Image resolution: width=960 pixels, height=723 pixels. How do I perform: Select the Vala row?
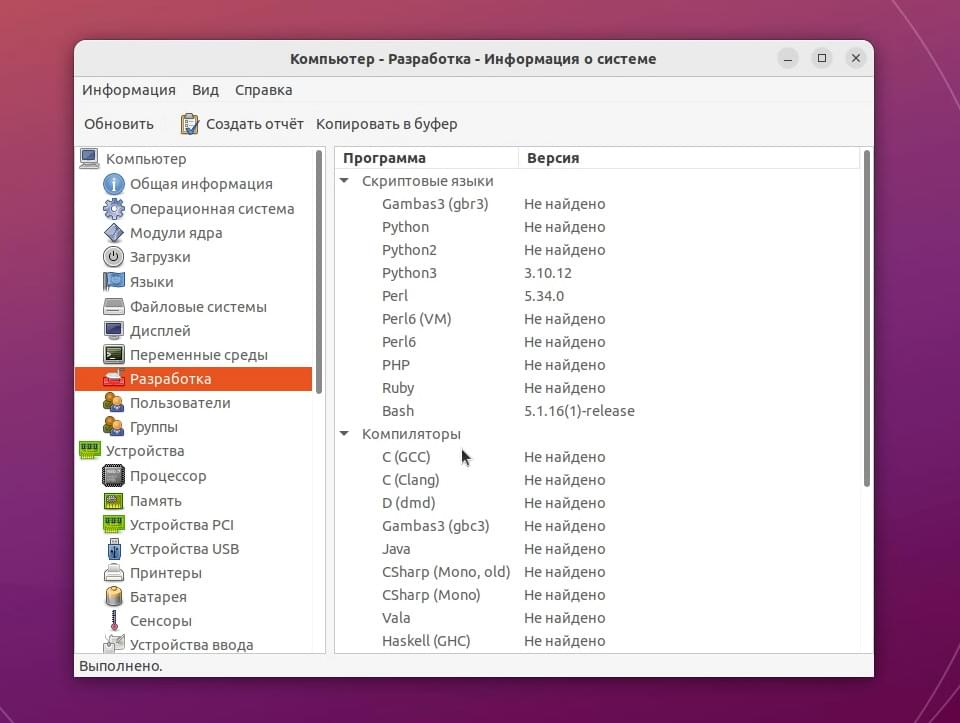pos(598,618)
